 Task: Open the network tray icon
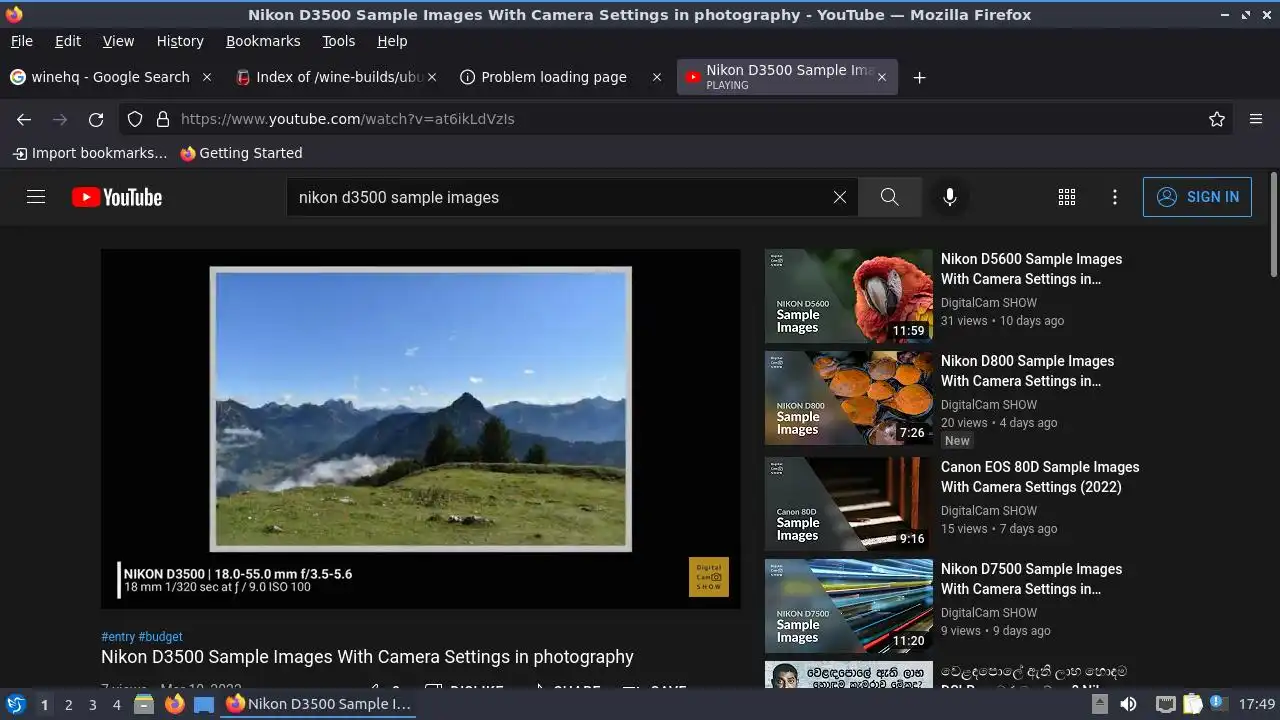pyautogui.click(x=1165, y=704)
